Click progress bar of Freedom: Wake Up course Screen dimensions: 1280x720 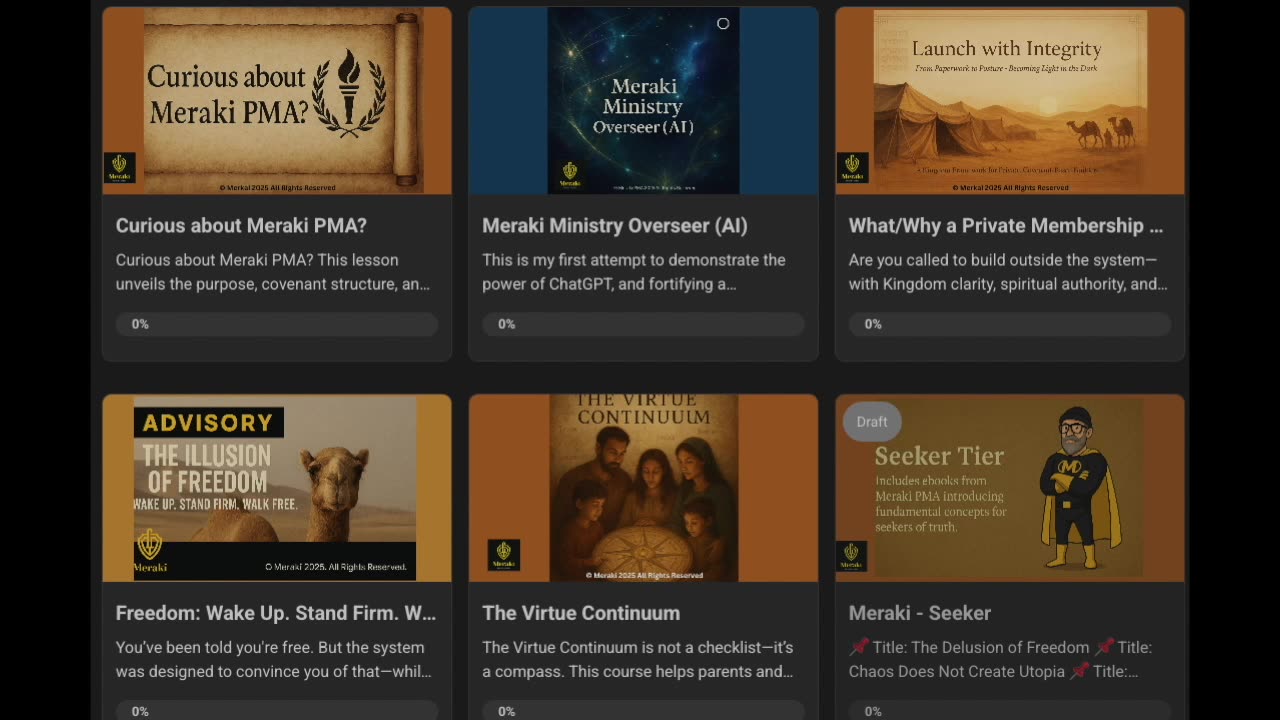[277, 710]
